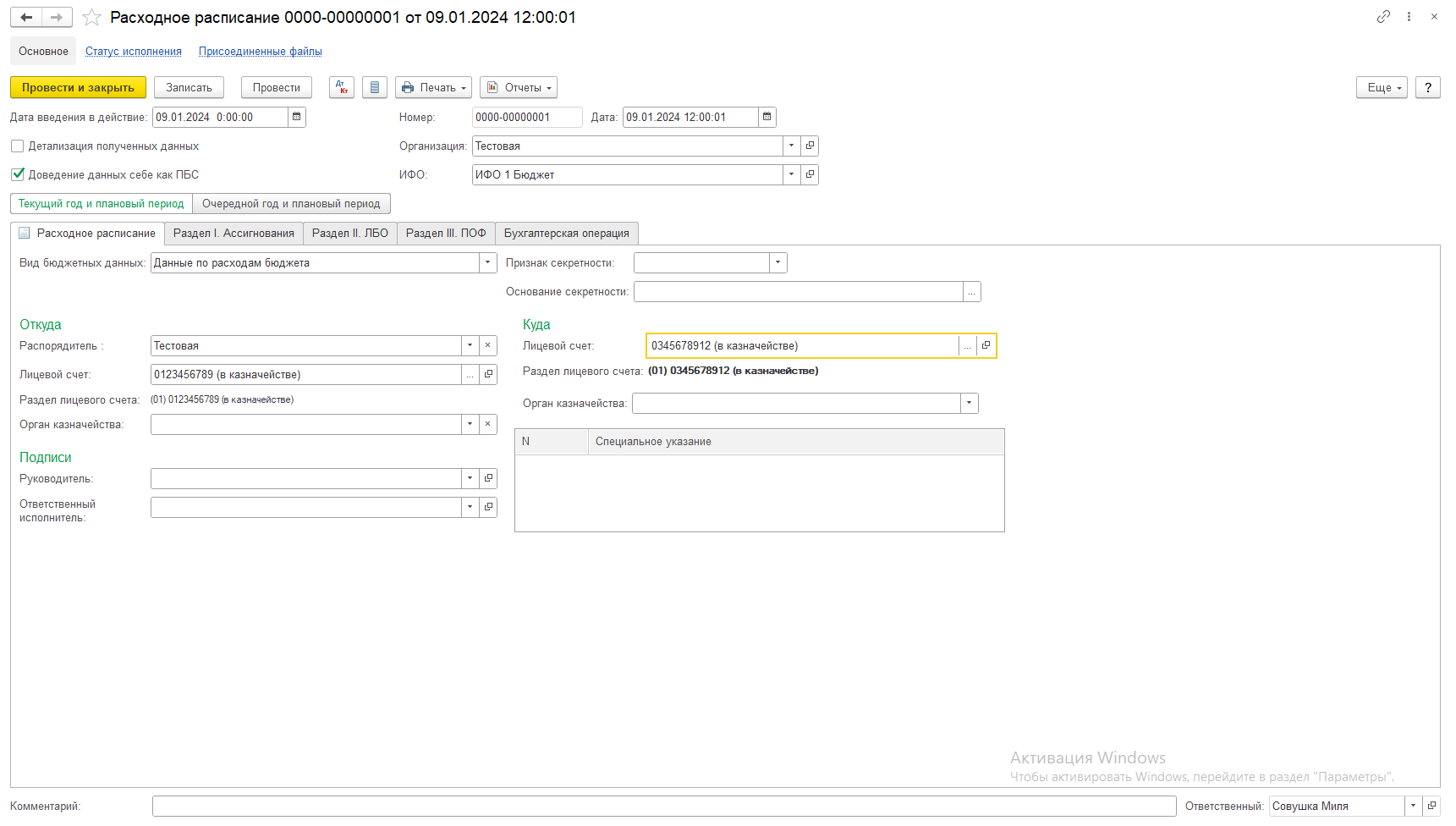
Task: Go forward with the right arrow button
Action: point(57,17)
